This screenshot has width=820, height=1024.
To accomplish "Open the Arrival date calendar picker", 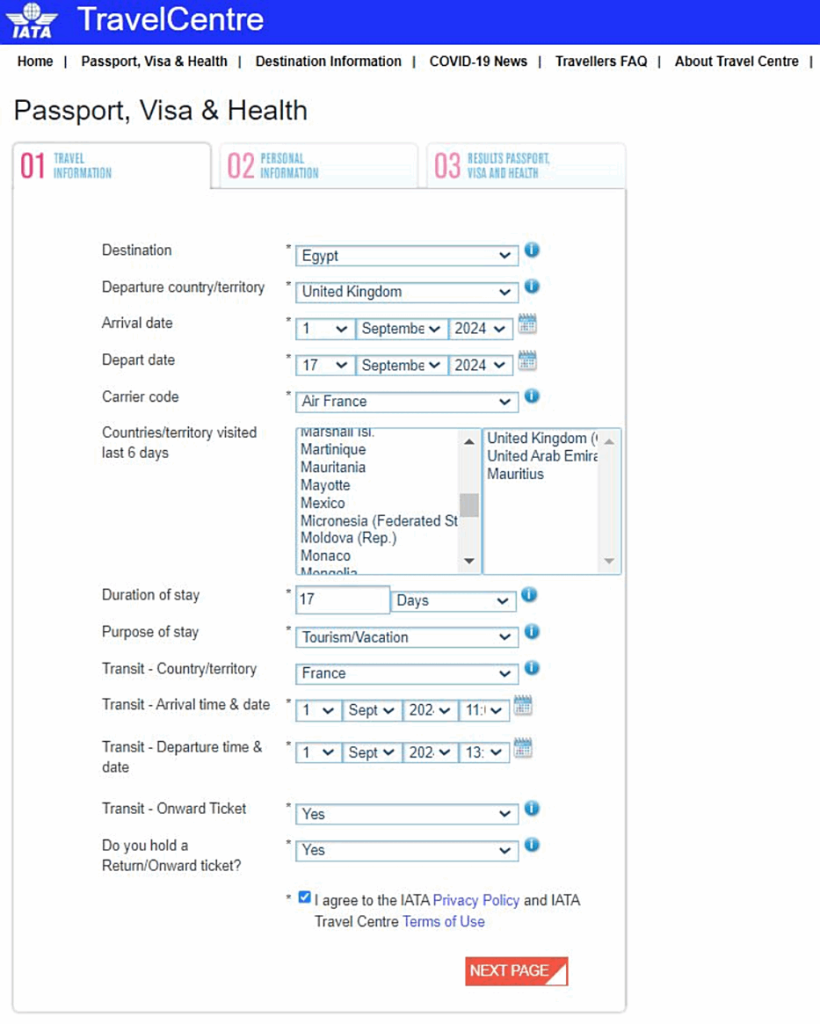I will pos(527,324).
